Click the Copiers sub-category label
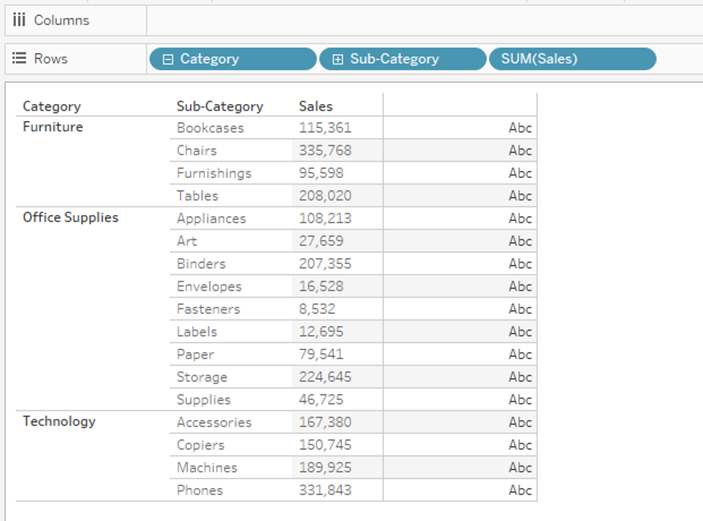 tap(200, 445)
